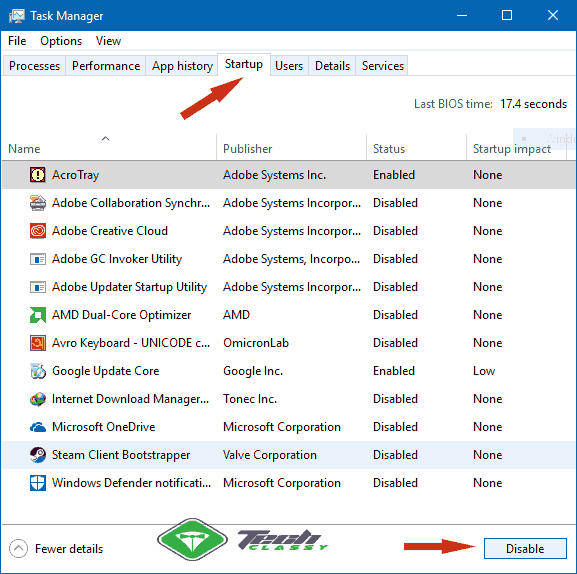Click the Task Manager title bar icon

pyautogui.click(x=16, y=15)
